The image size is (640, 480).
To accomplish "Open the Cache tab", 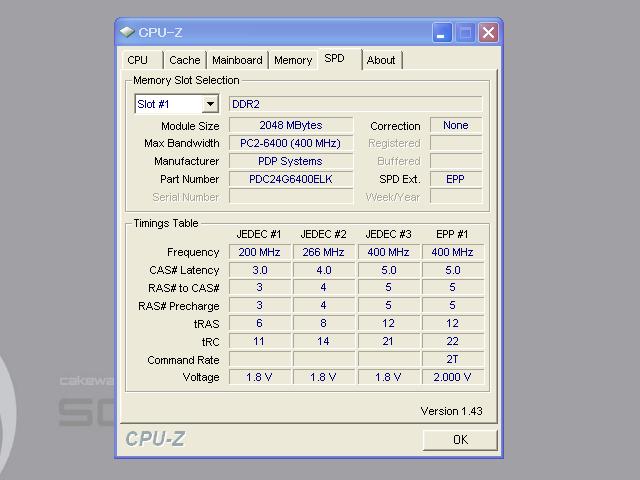I will click(184, 60).
